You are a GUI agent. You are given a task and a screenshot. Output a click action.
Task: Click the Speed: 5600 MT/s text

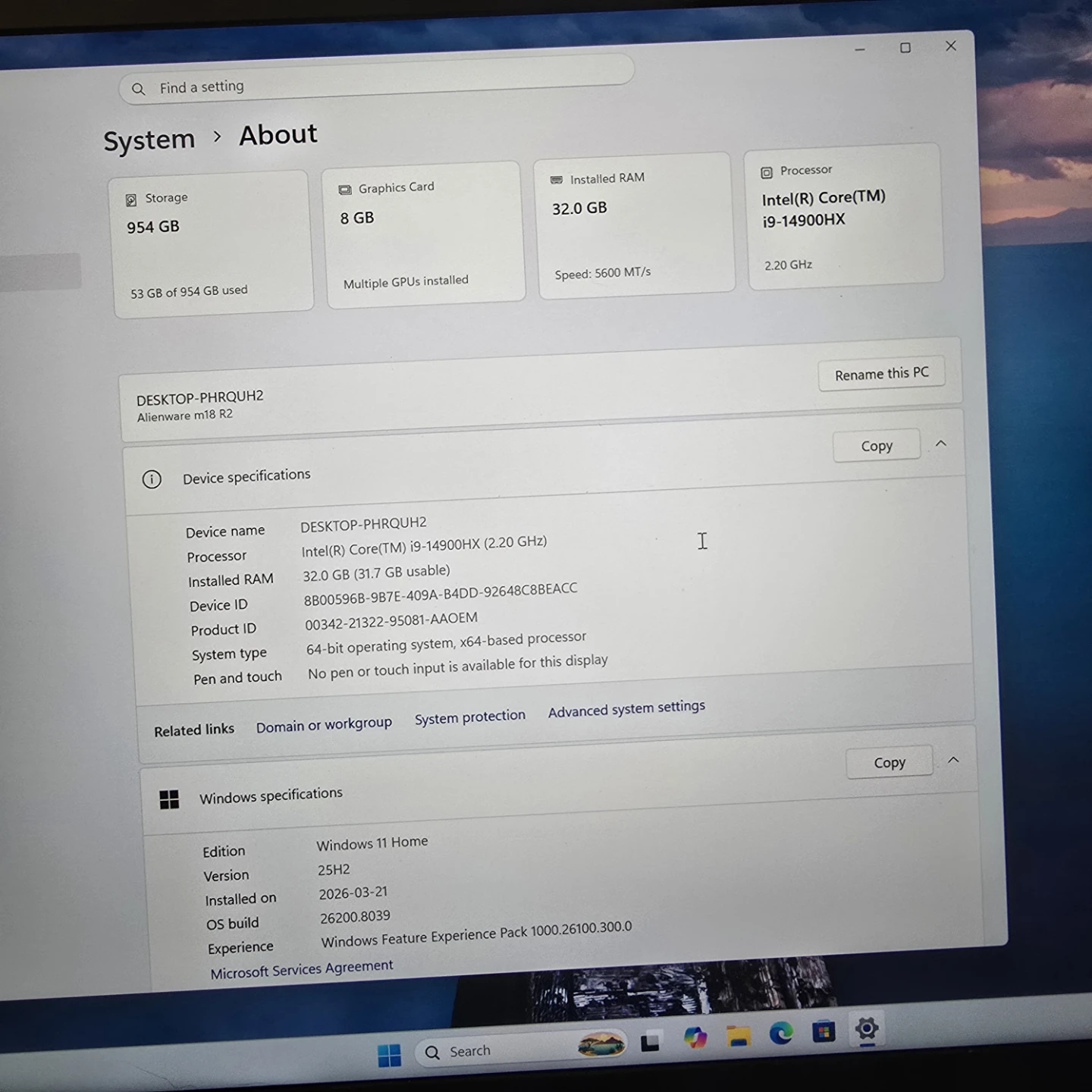tap(603, 273)
